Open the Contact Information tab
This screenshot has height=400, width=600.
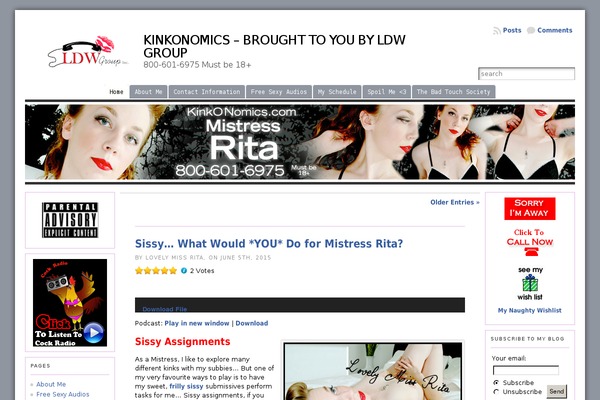point(207,92)
